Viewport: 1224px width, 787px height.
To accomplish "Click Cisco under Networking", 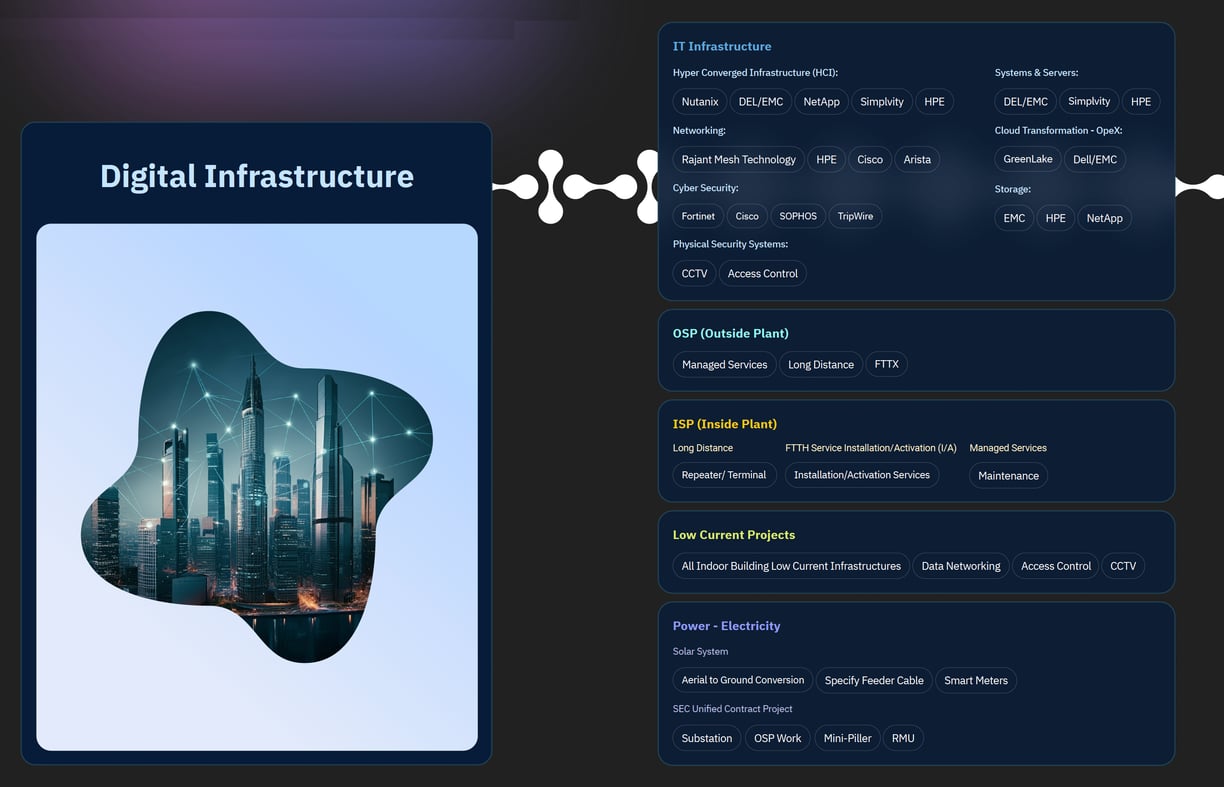I will click(x=870, y=160).
